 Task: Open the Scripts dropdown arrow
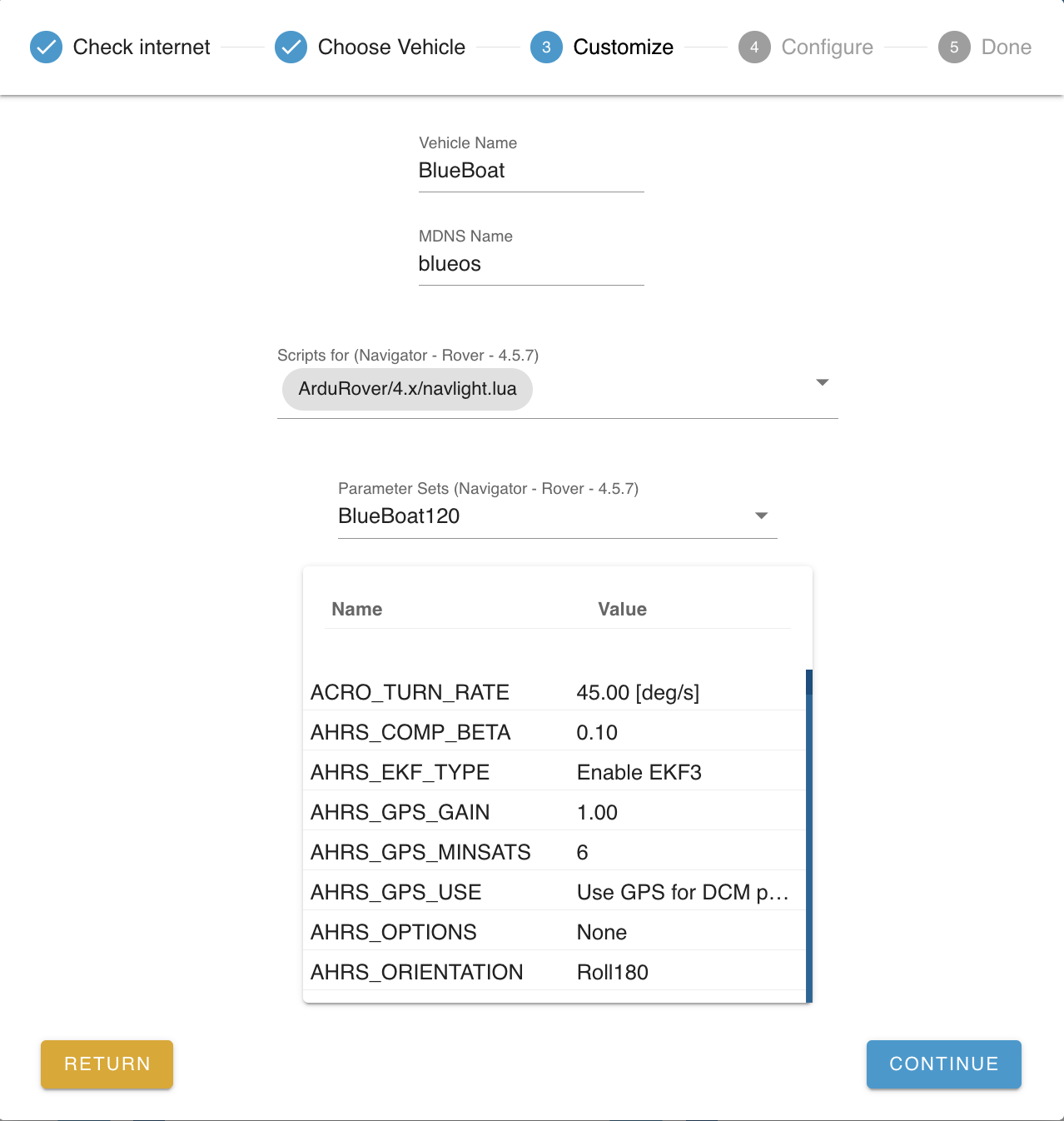pos(823,382)
